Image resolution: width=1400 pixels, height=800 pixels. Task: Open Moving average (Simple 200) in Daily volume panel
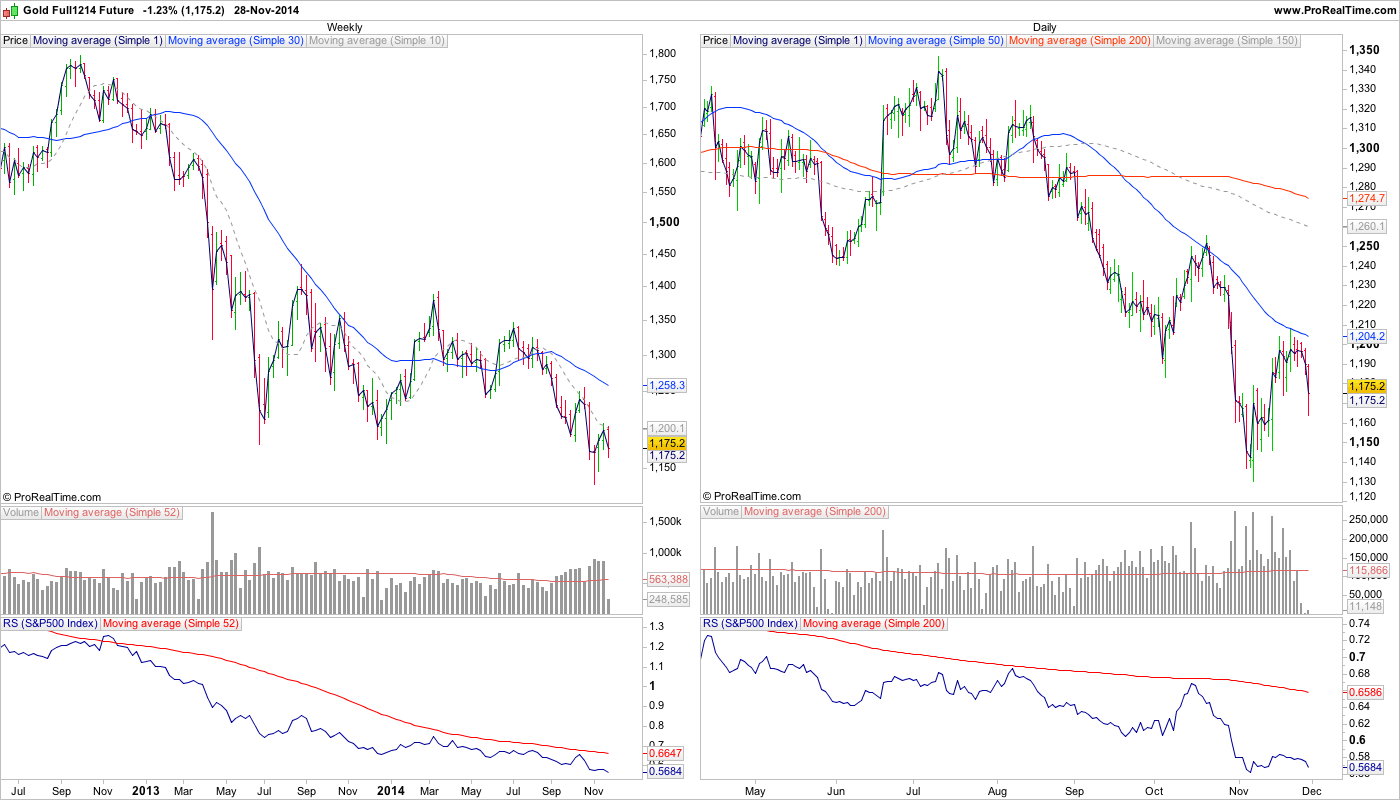814,512
